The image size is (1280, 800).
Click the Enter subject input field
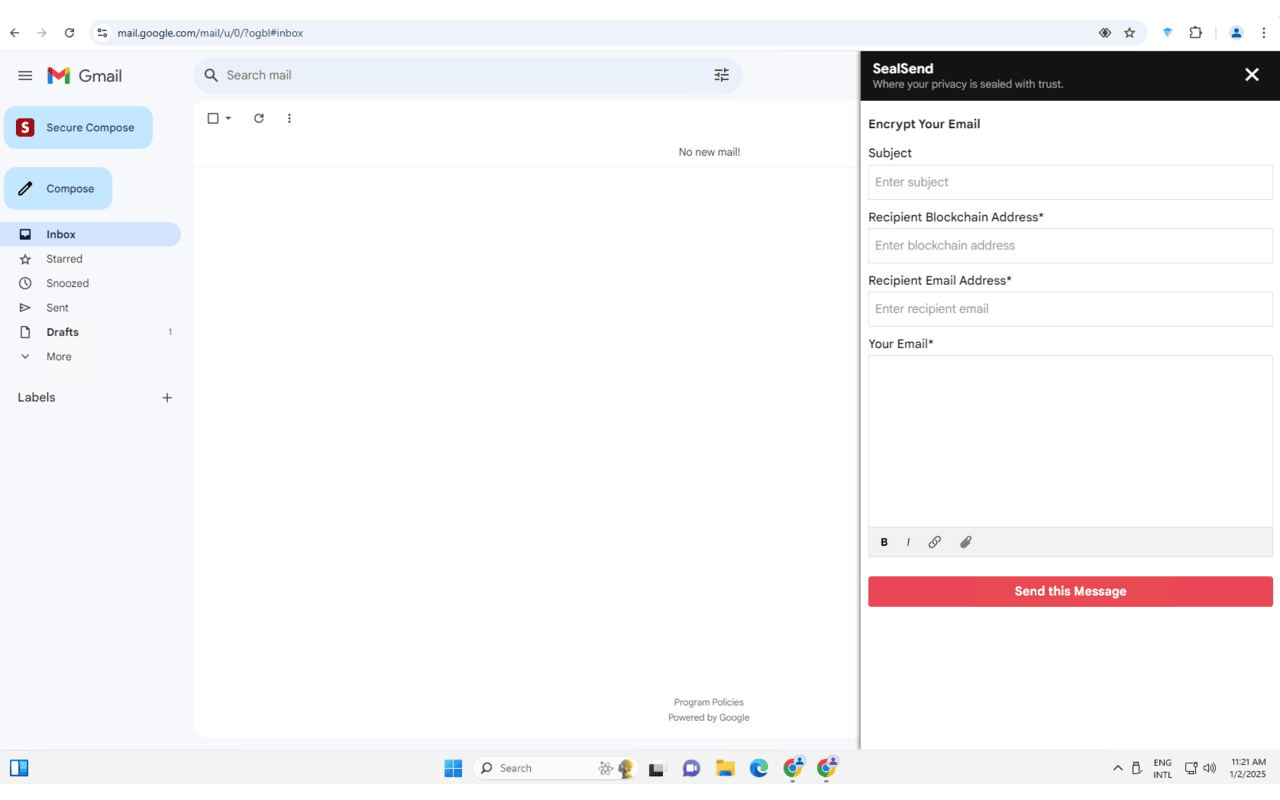pyautogui.click(x=1070, y=182)
